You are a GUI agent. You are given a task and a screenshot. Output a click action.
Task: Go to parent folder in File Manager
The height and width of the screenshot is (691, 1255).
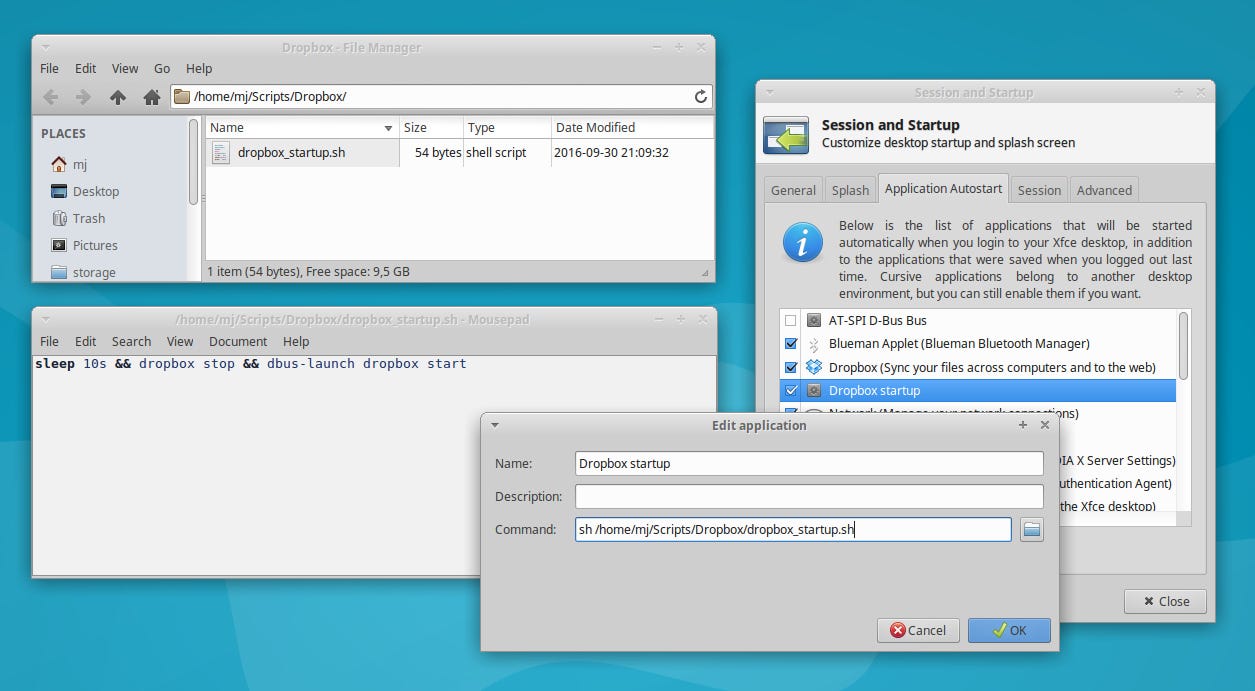pyautogui.click(x=118, y=97)
